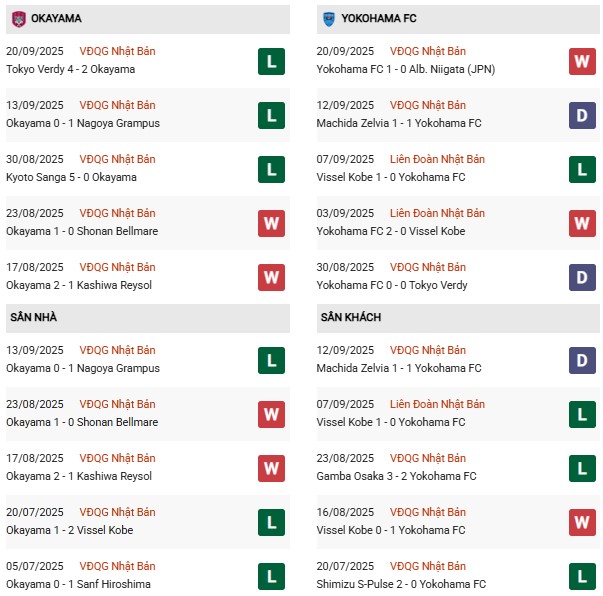
Task: Click the L badge for Okayama 0-1 Sanf Hiroshima
Action: [272, 576]
